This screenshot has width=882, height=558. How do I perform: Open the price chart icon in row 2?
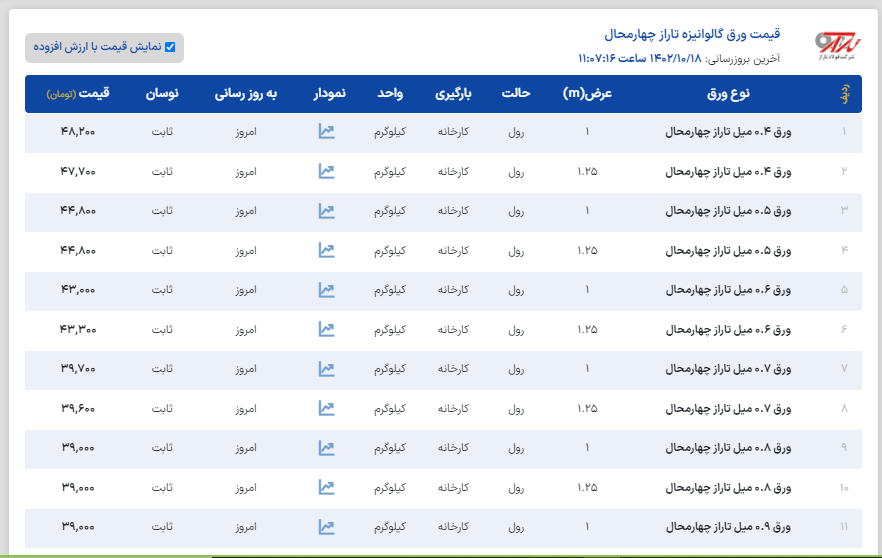point(326,171)
